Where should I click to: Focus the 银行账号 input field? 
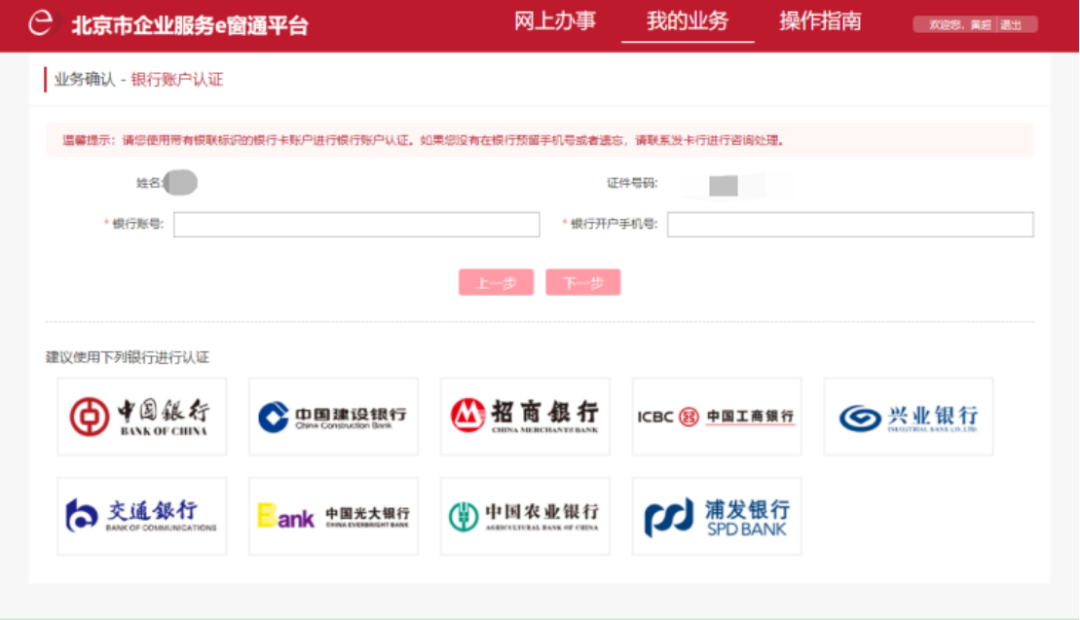(357, 225)
